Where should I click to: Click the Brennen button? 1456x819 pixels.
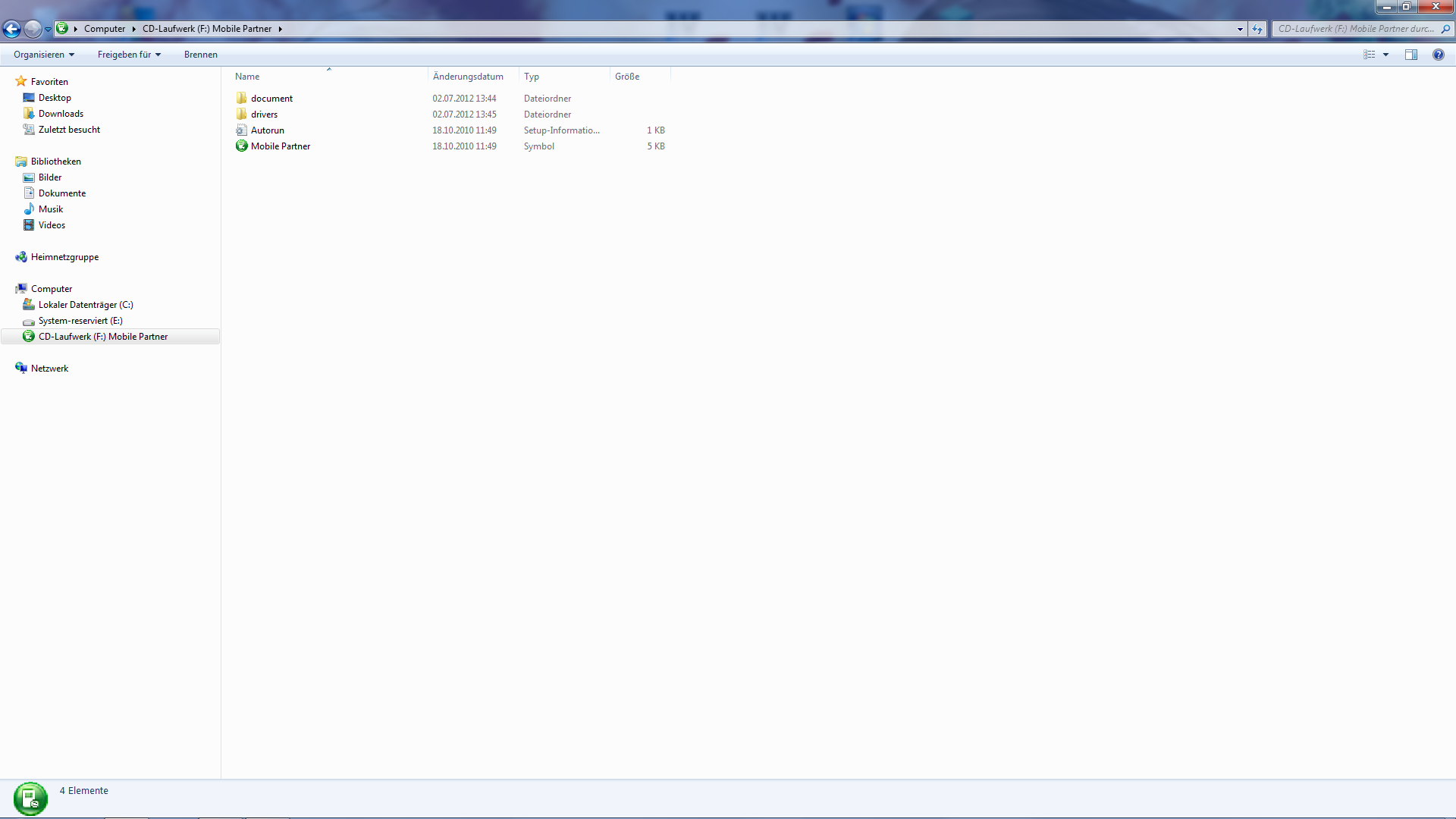[200, 55]
